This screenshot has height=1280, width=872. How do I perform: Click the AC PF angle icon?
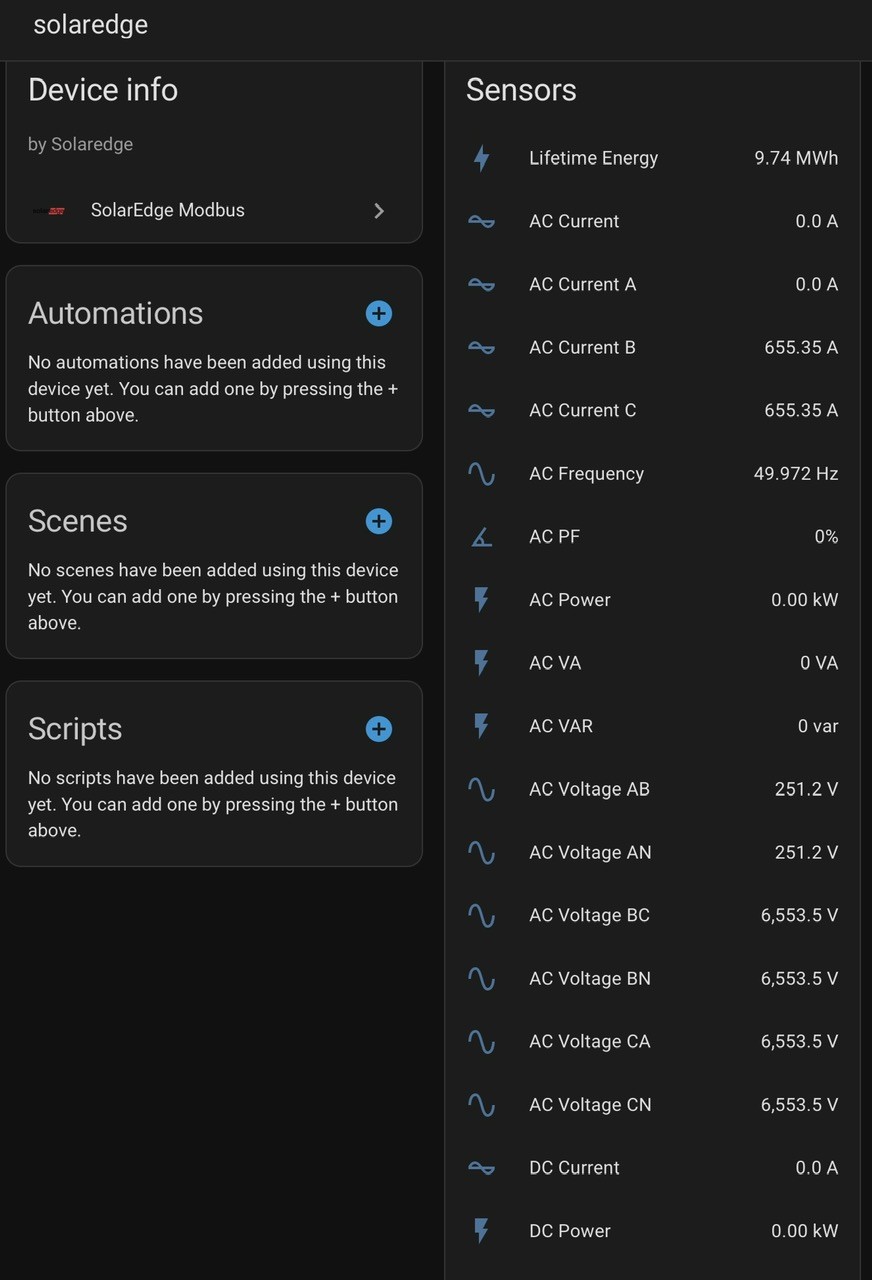point(482,537)
